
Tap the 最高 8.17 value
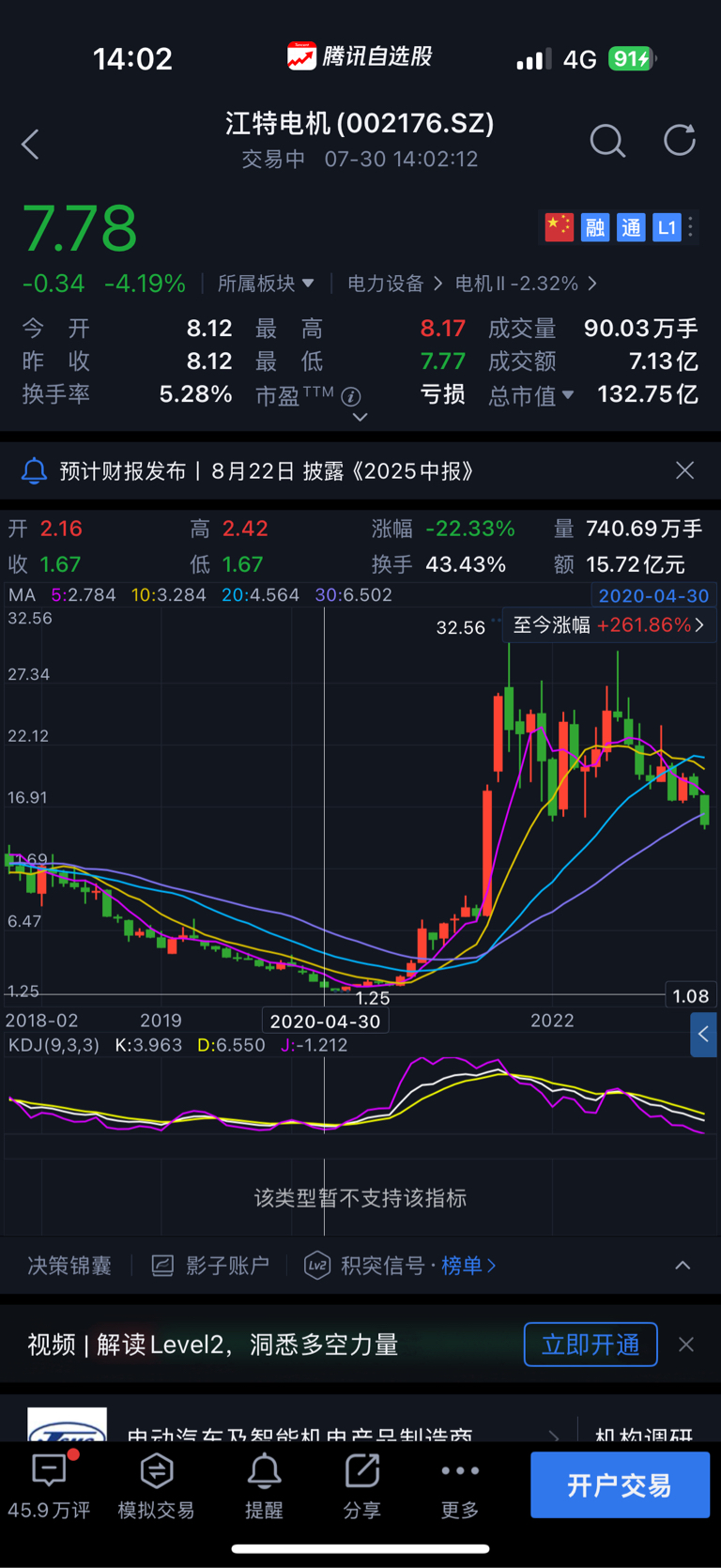click(443, 329)
